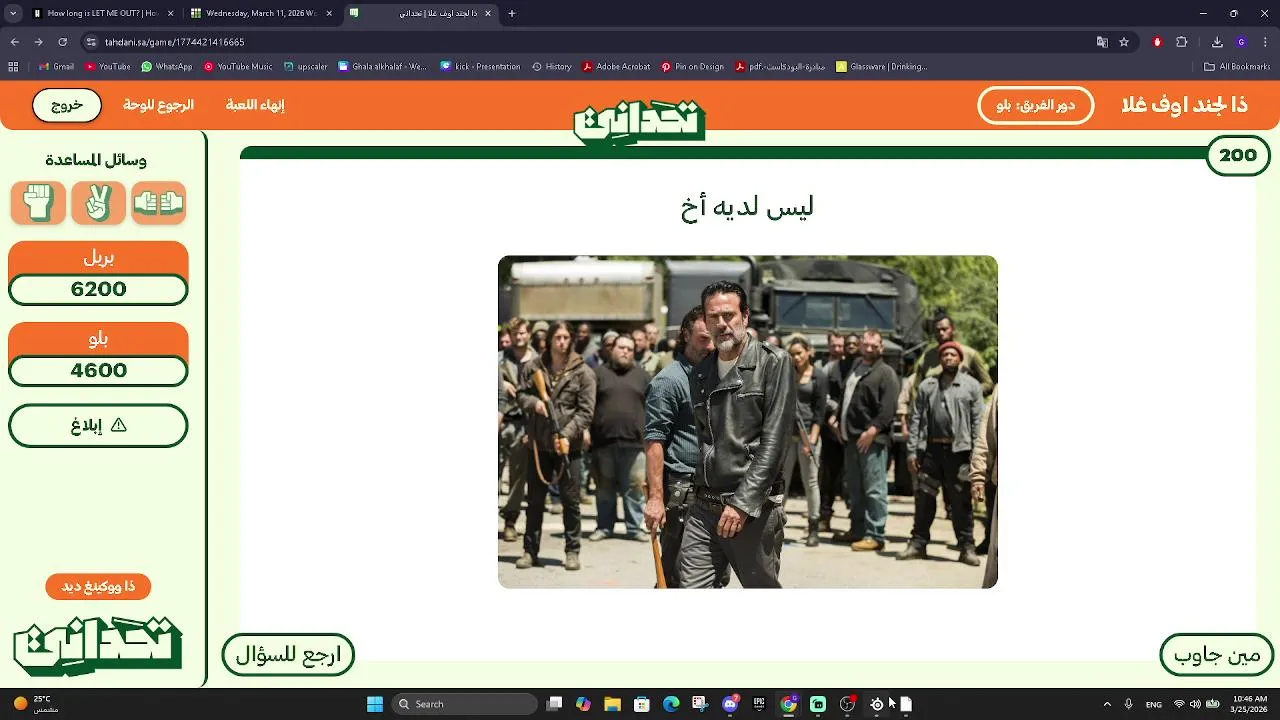Open the upscaler bookmark
The image size is (1280, 720).
click(306, 67)
